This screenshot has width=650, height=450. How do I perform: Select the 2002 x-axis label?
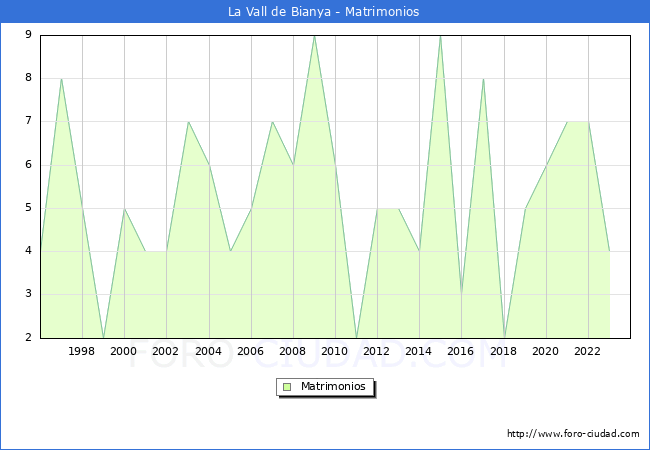tap(165, 351)
